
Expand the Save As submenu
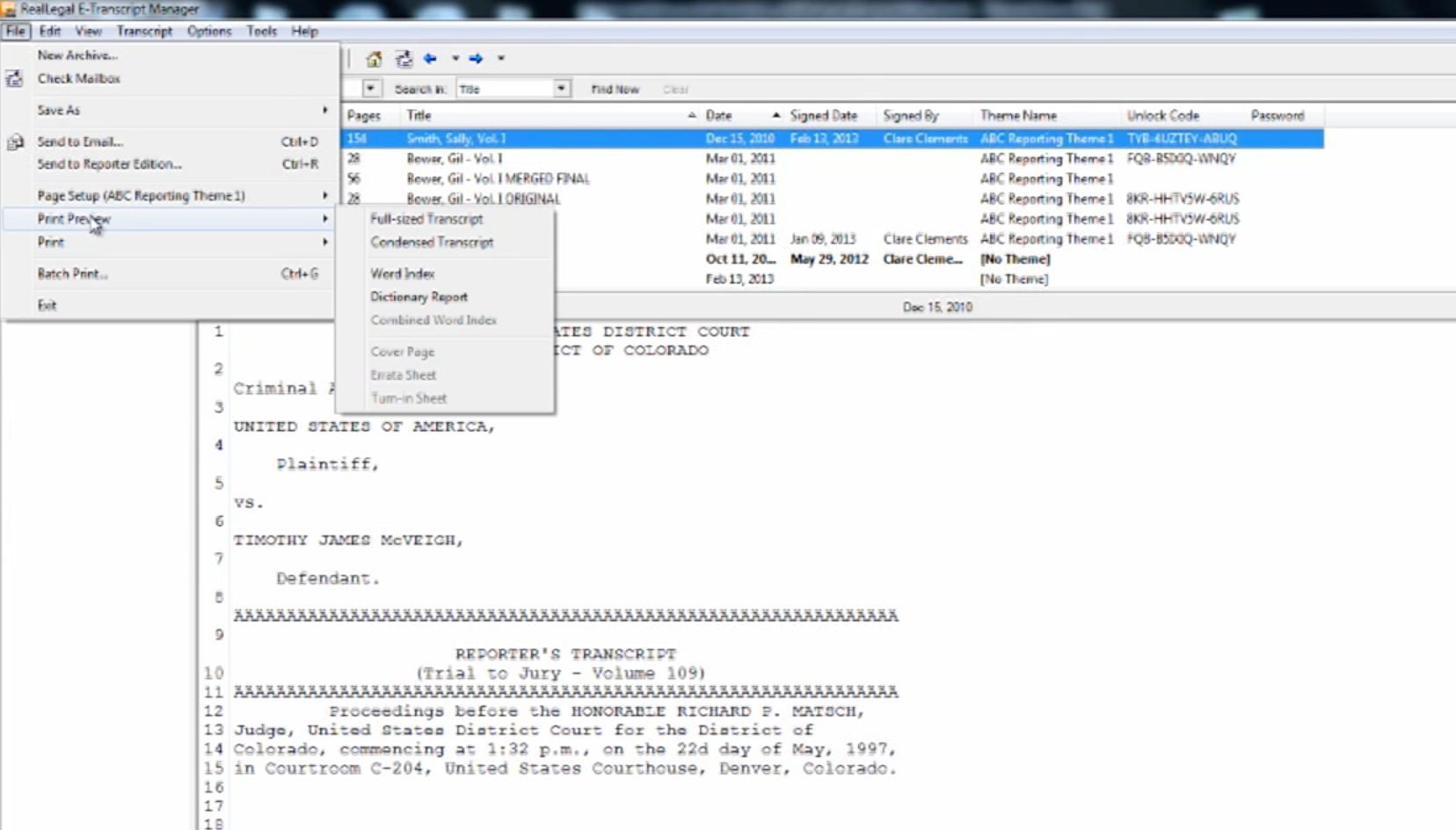click(58, 111)
